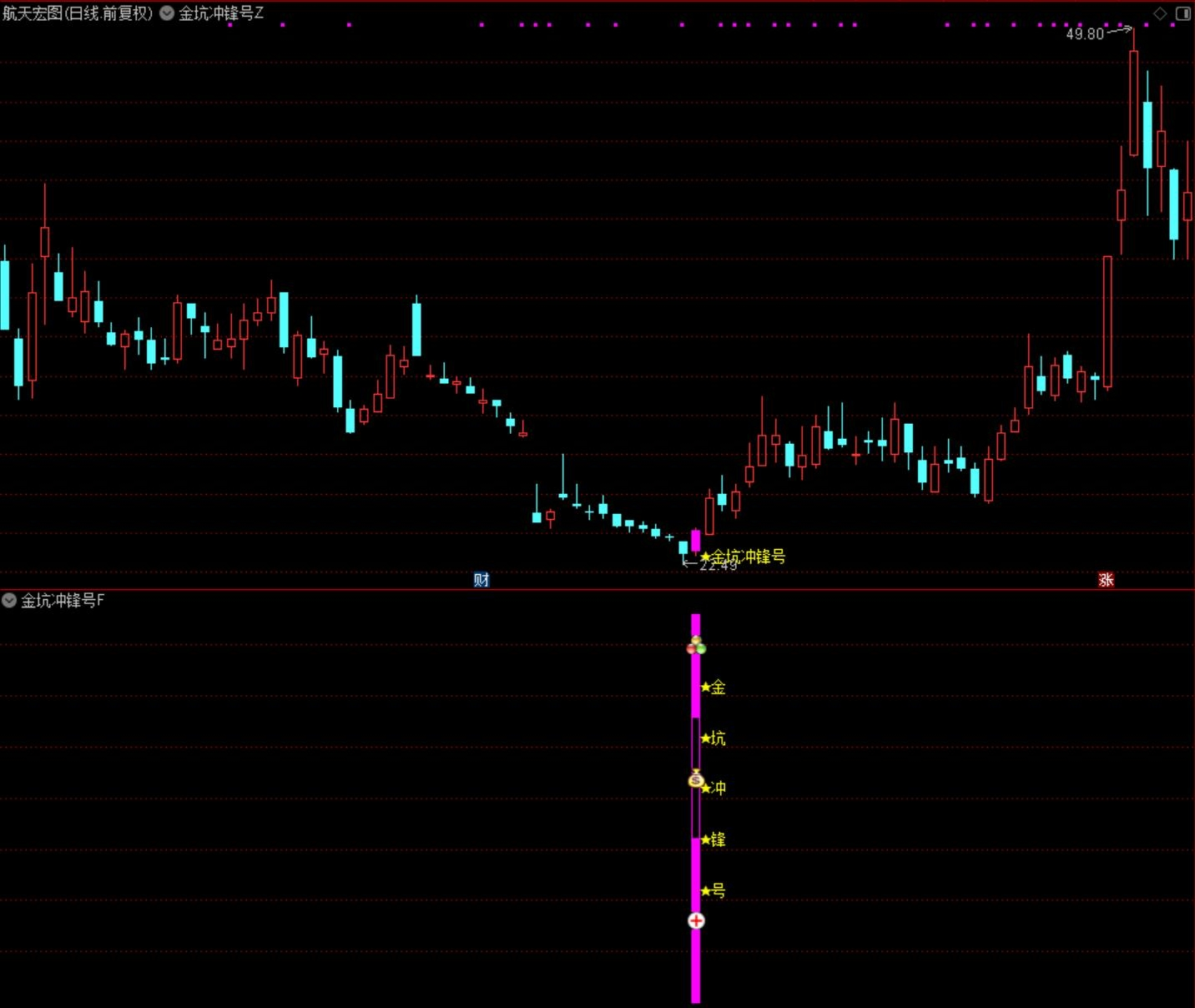Open the 金坑冲锋号Z indicator dropdown arrow

(x=167, y=13)
